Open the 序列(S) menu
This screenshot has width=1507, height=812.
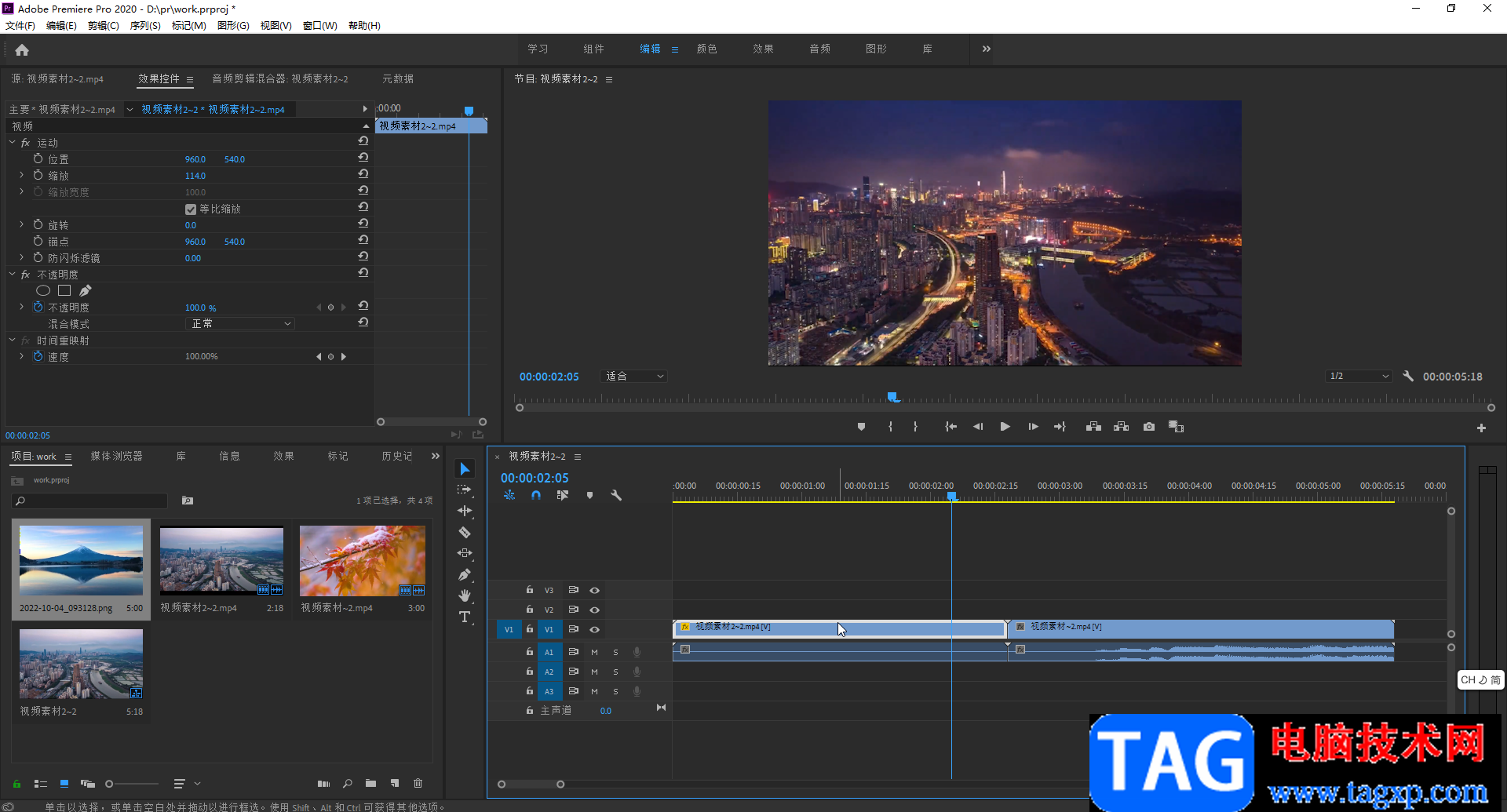145,26
